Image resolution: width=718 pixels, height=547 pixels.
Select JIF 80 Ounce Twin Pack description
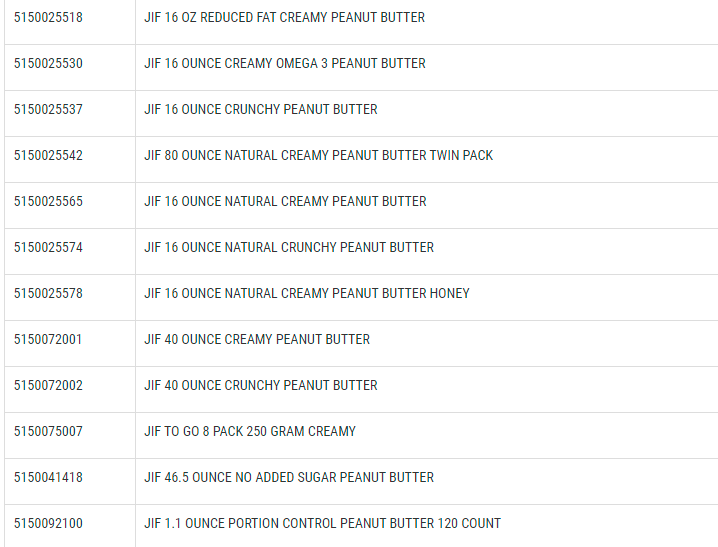coord(318,156)
